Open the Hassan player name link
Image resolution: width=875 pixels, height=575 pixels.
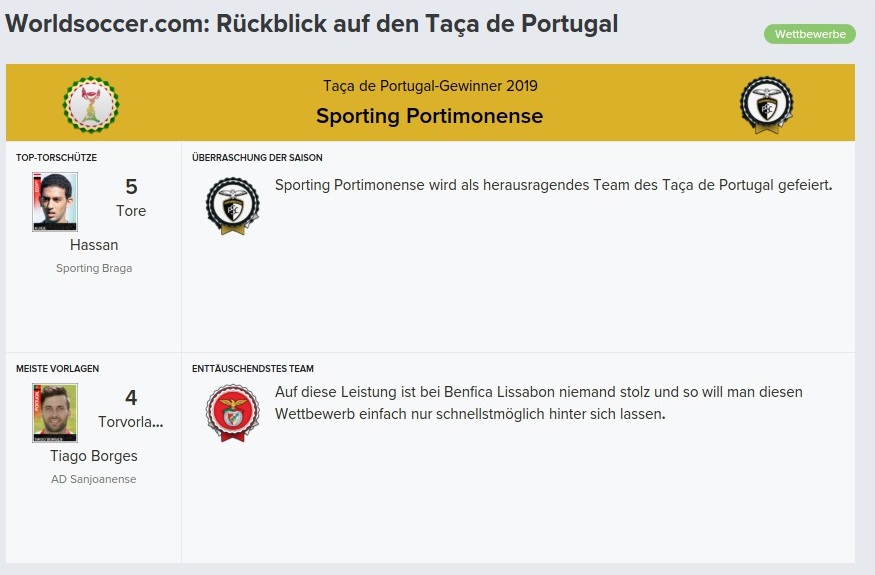94,245
